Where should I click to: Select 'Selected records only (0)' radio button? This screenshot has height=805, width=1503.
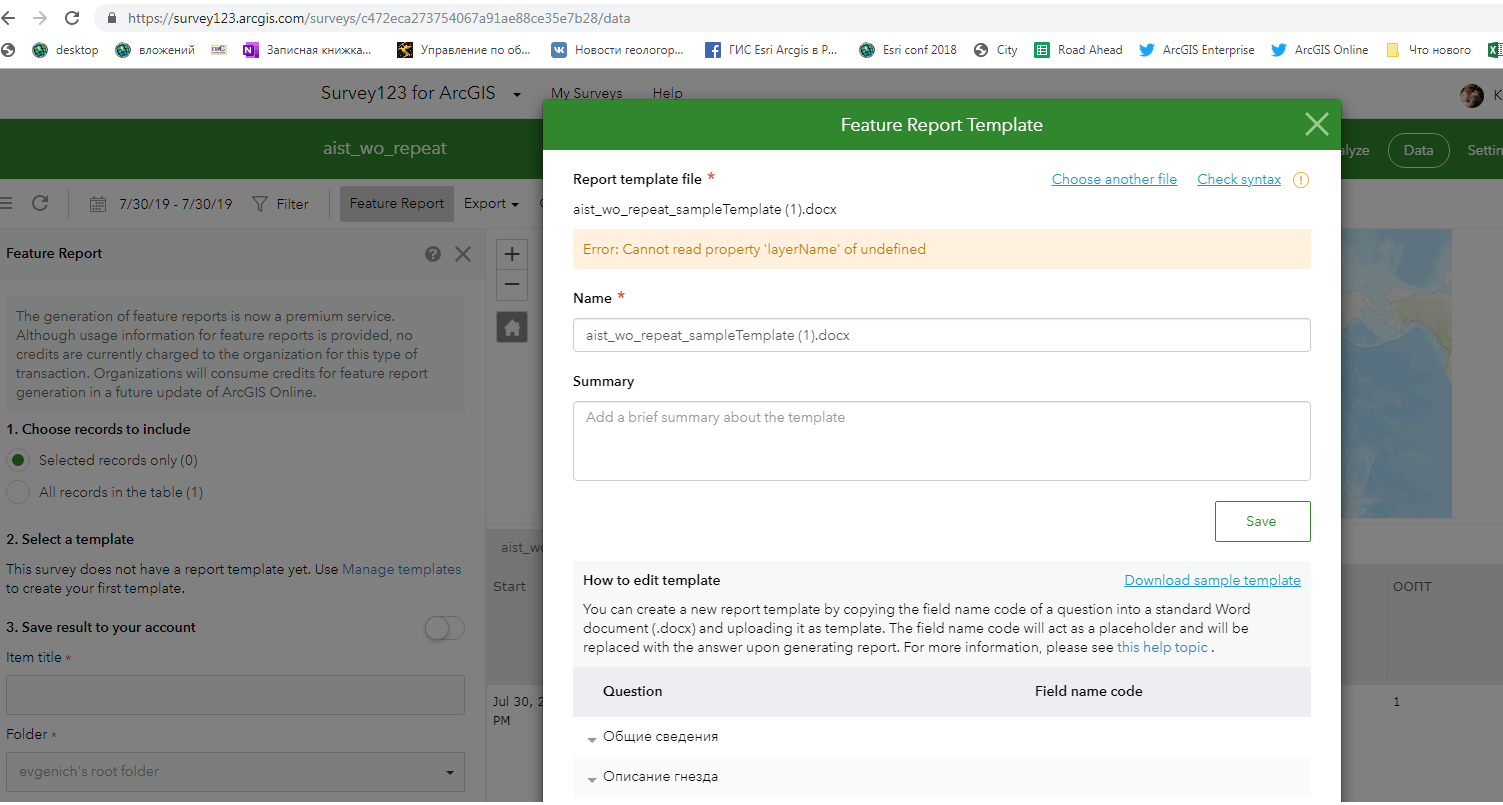tap(18, 460)
